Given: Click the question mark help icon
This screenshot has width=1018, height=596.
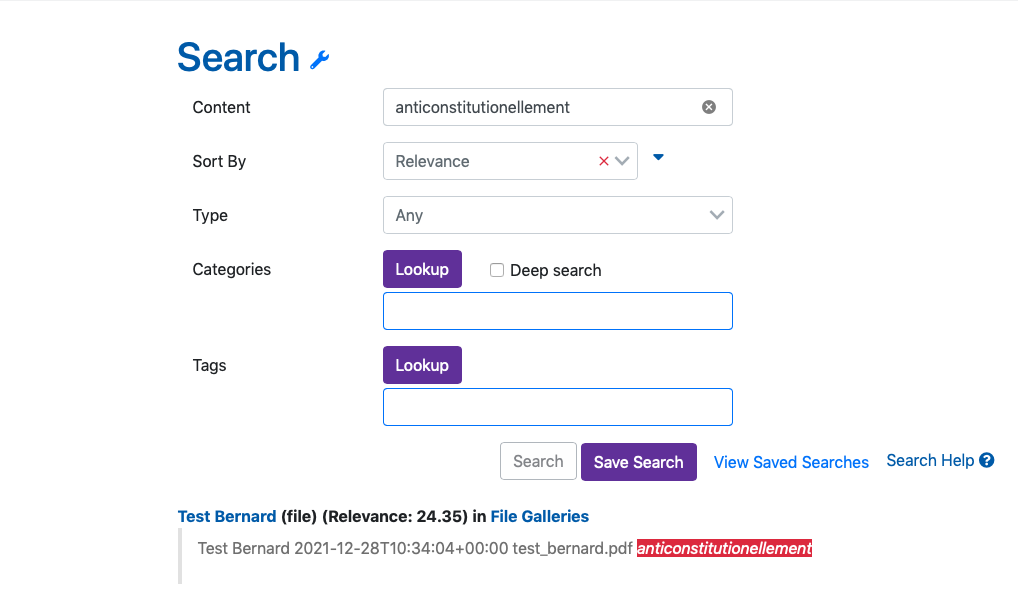Looking at the screenshot, I should (987, 461).
